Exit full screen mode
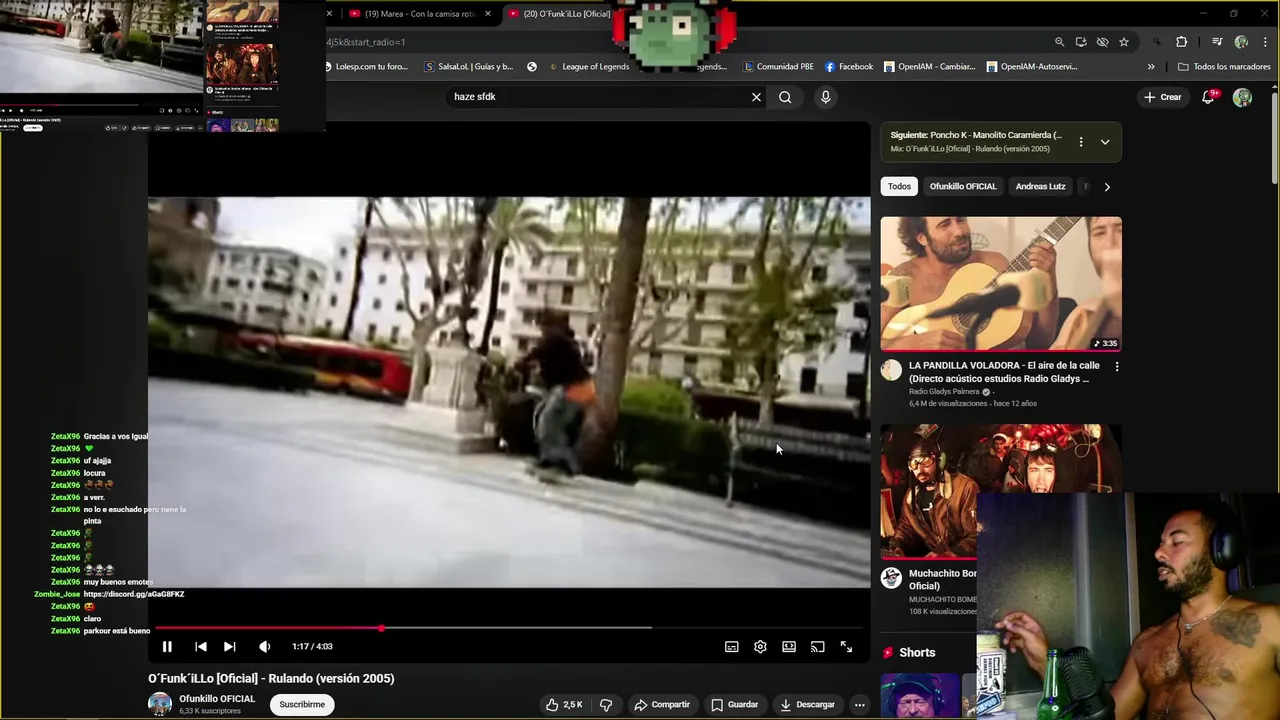Screen dimensions: 1280x720 coord(846,647)
